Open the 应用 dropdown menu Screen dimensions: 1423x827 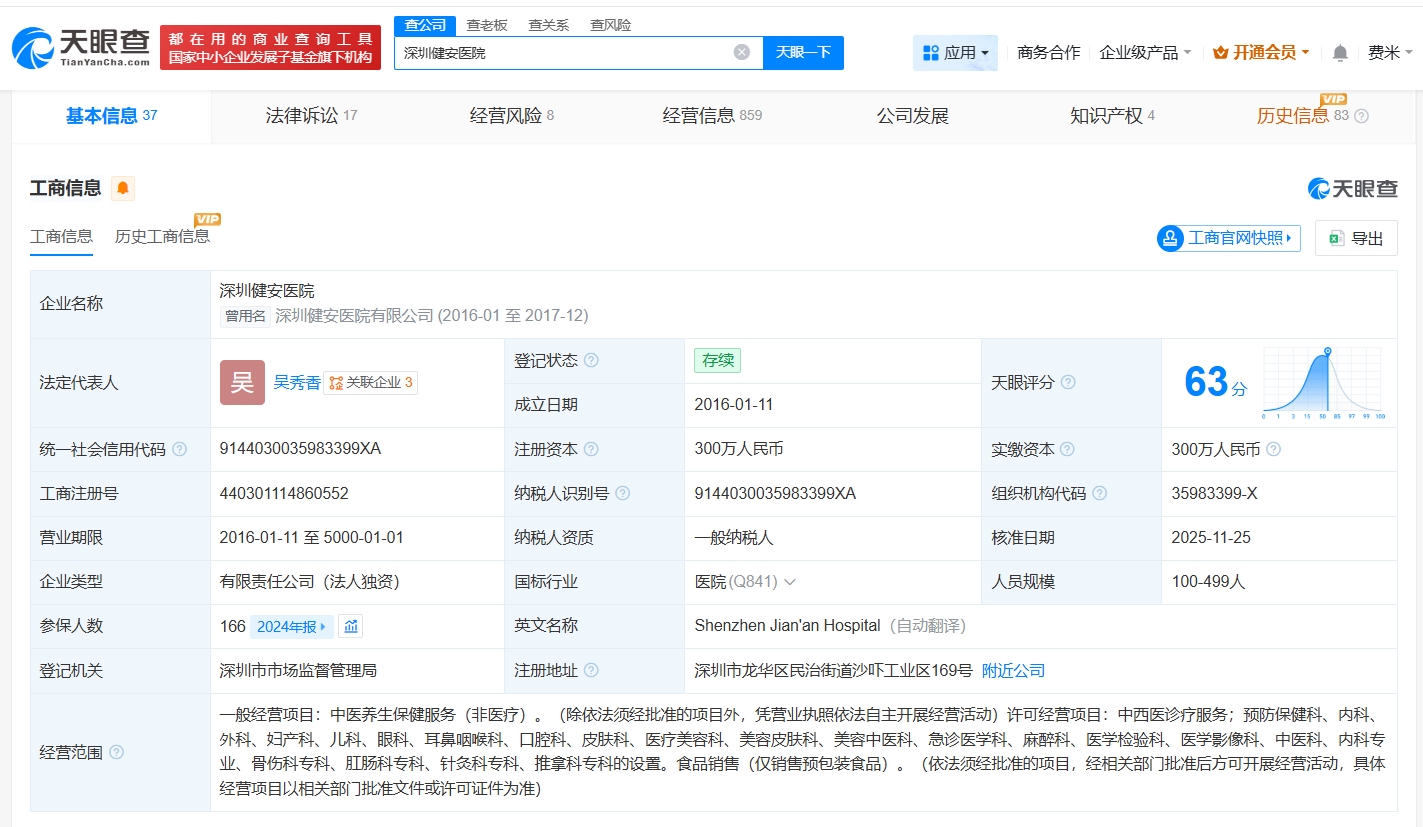click(x=955, y=53)
